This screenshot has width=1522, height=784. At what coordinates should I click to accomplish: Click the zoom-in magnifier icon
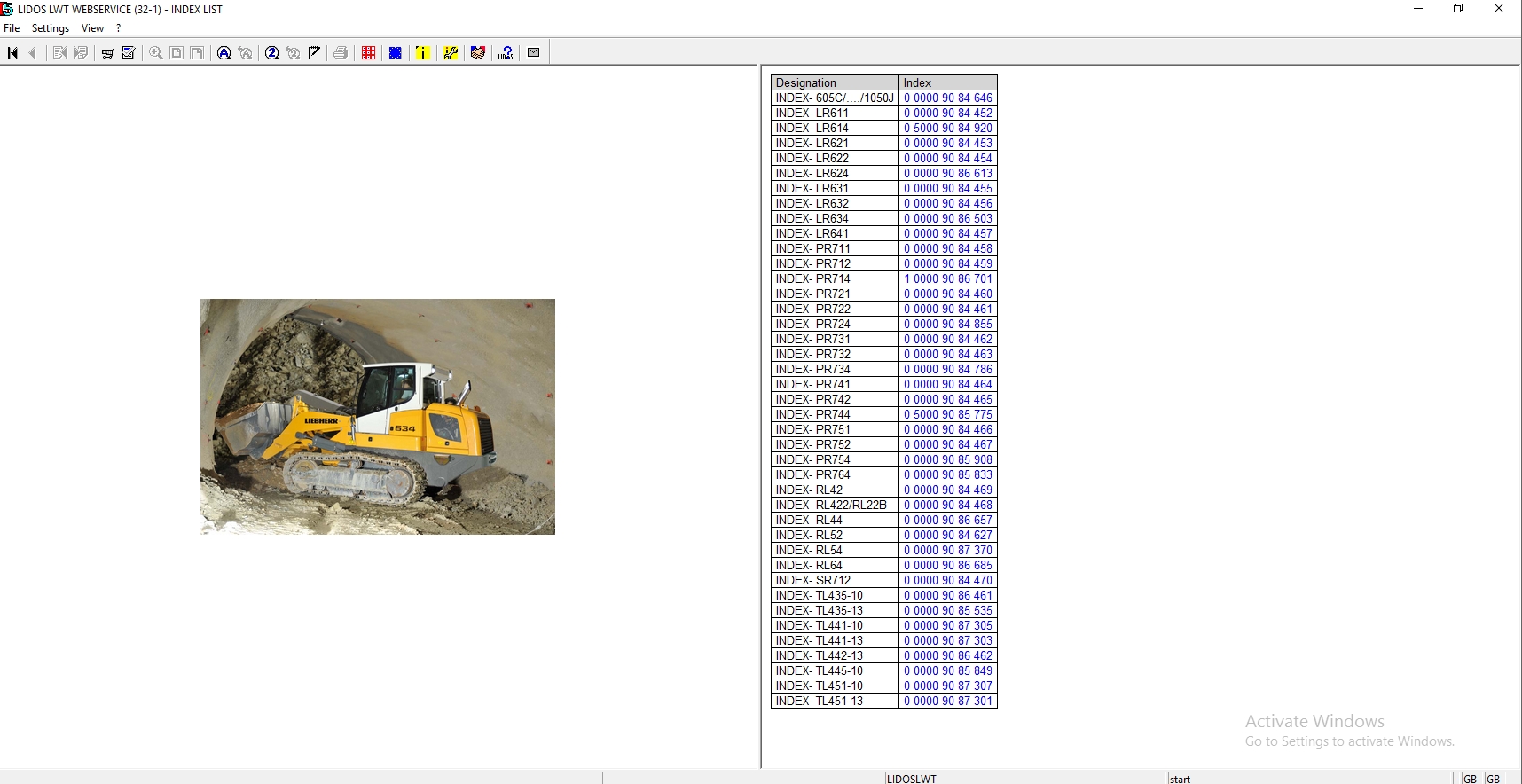(x=156, y=53)
